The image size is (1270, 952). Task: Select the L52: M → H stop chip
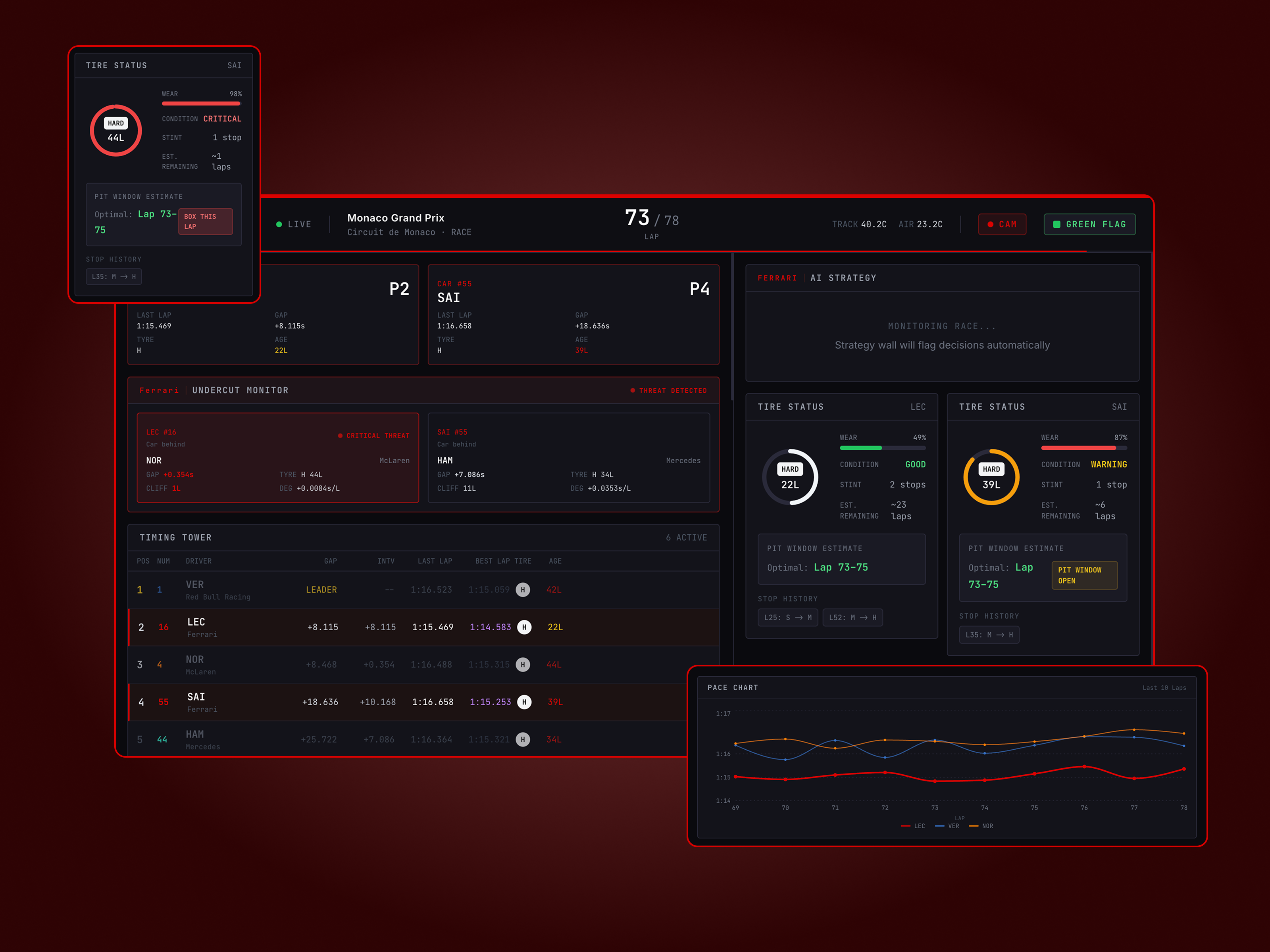click(x=852, y=618)
